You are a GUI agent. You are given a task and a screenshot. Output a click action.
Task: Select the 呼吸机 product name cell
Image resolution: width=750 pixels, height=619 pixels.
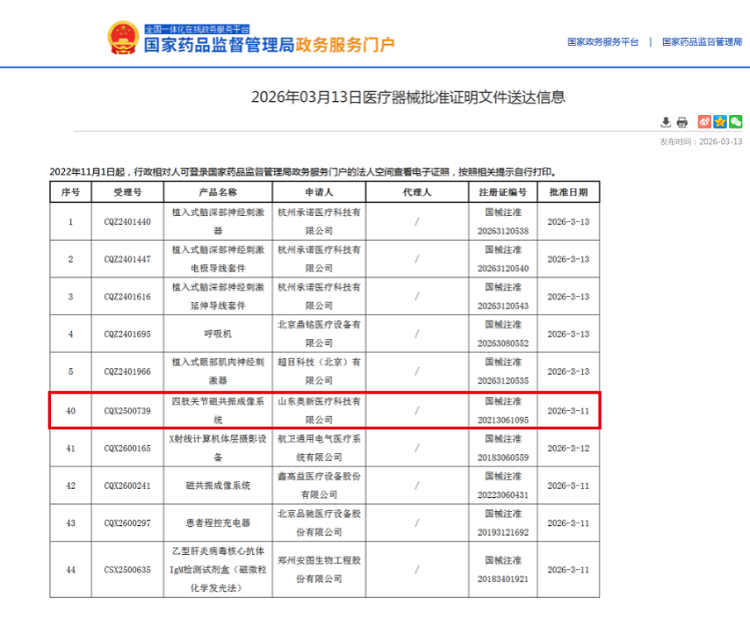coord(218,334)
